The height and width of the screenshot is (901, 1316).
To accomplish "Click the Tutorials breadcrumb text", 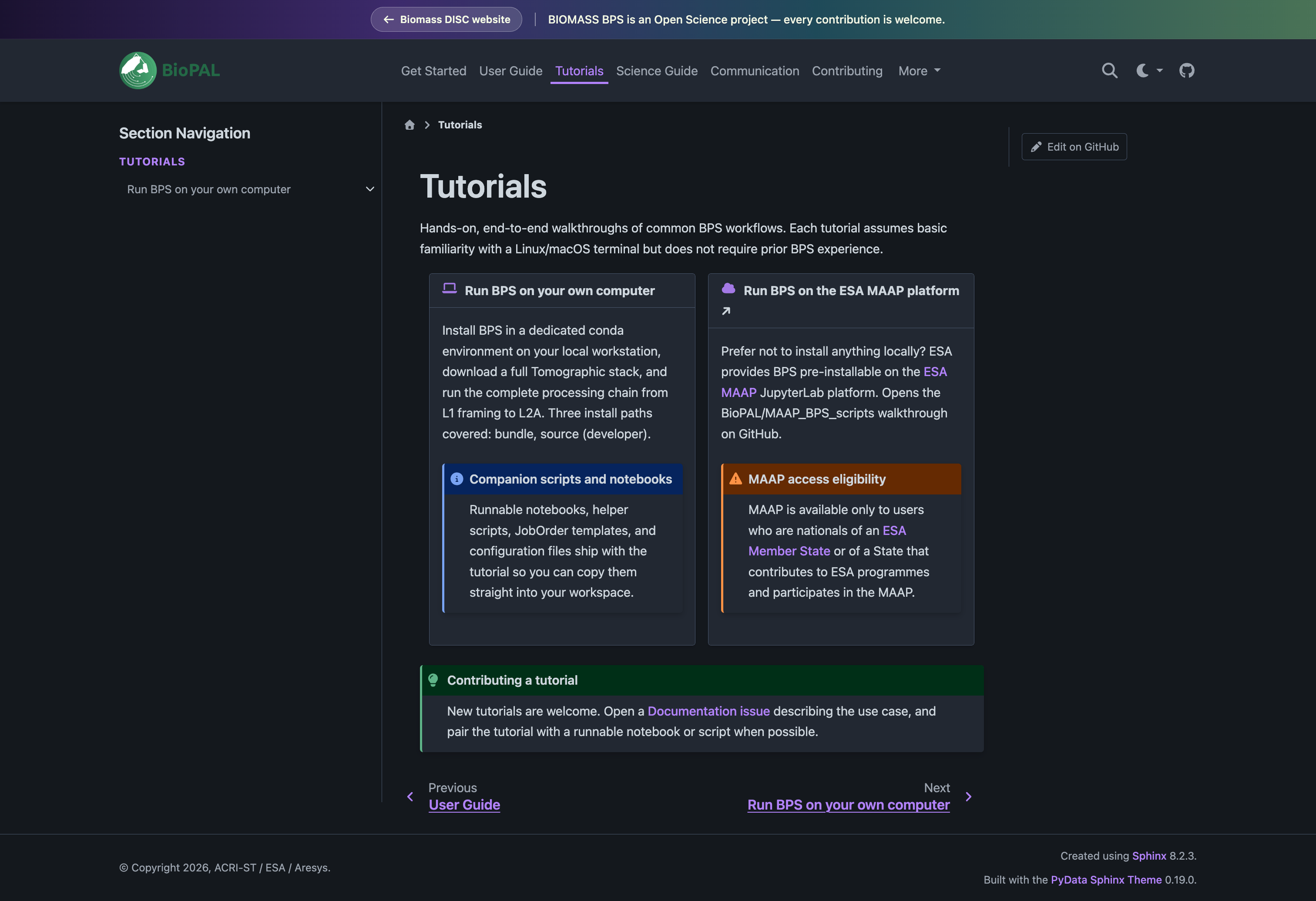I will pyautogui.click(x=460, y=124).
